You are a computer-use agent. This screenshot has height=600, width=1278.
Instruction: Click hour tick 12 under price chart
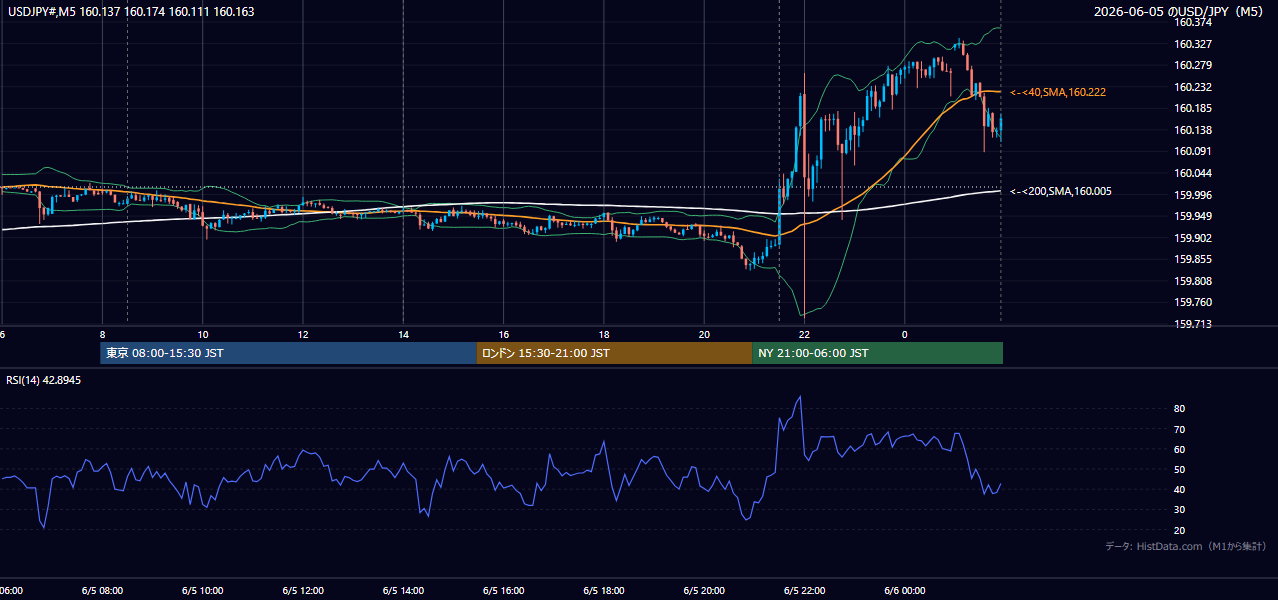pyautogui.click(x=303, y=334)
